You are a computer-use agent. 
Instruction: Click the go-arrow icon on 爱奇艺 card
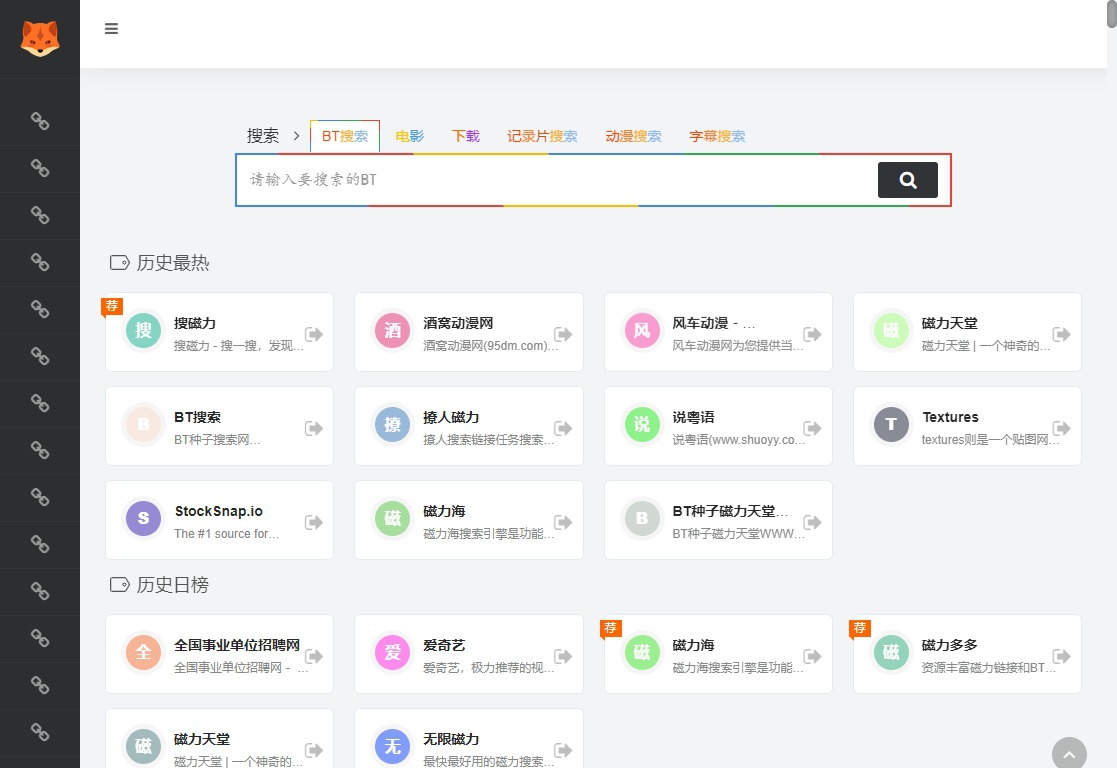click(563, 656)
